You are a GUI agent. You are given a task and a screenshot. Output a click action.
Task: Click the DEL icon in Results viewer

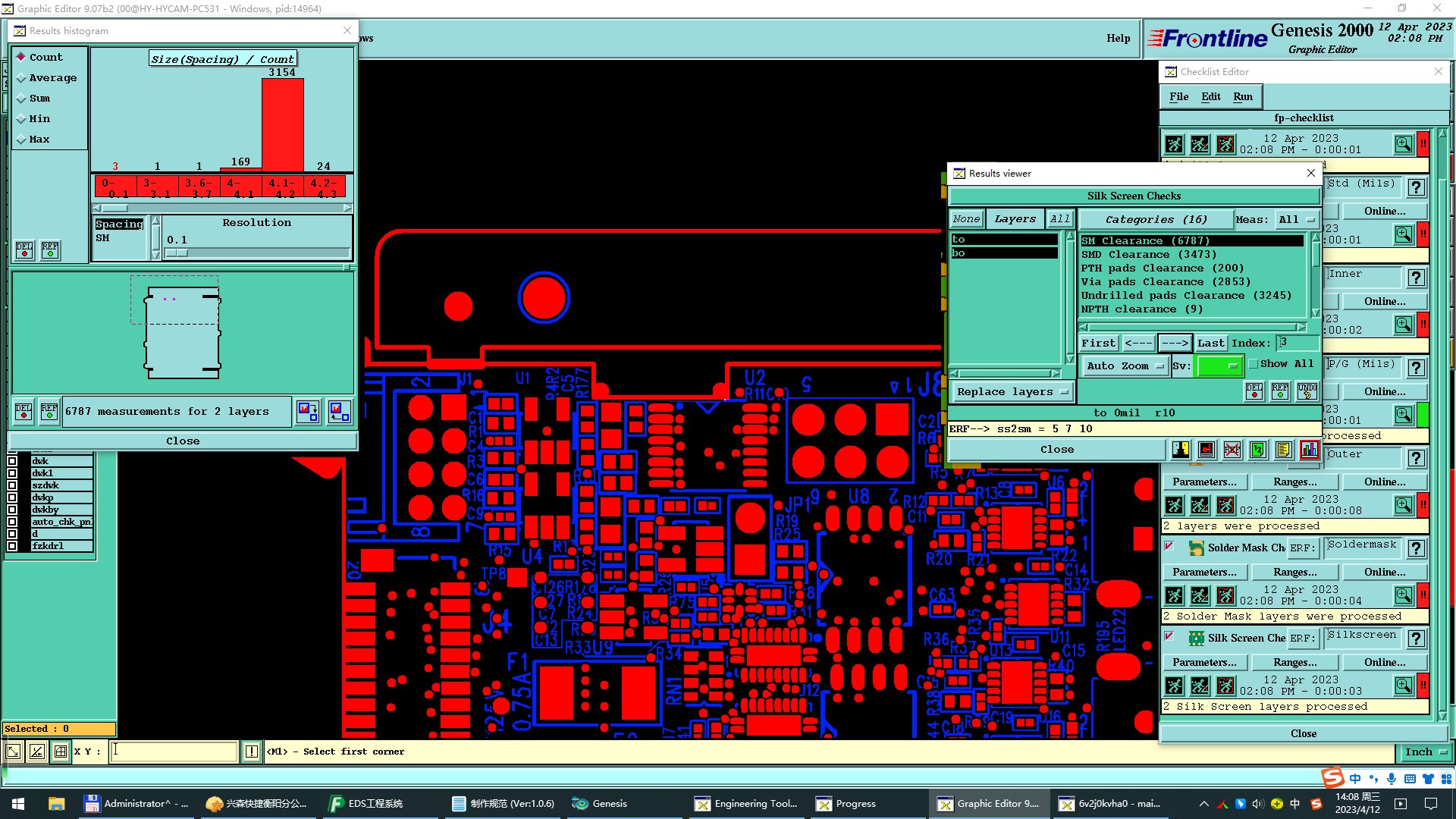coord(1254,391)
